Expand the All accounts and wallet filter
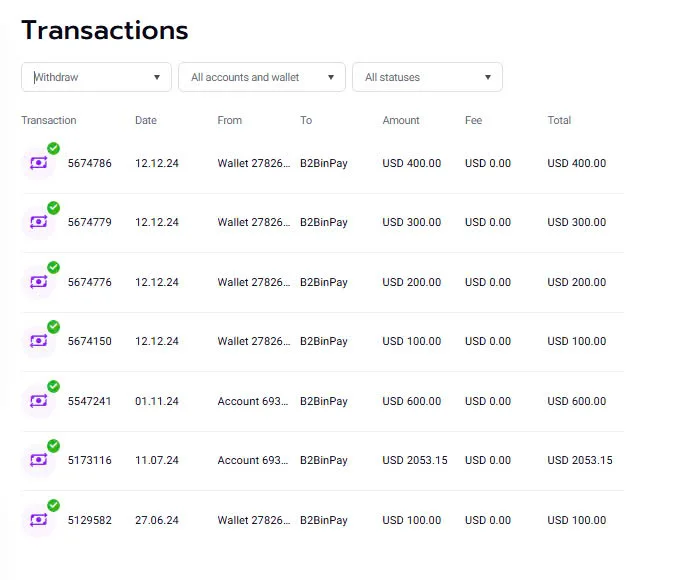The image size is (695, 580). pyautogui.click(x=261, y=77)
